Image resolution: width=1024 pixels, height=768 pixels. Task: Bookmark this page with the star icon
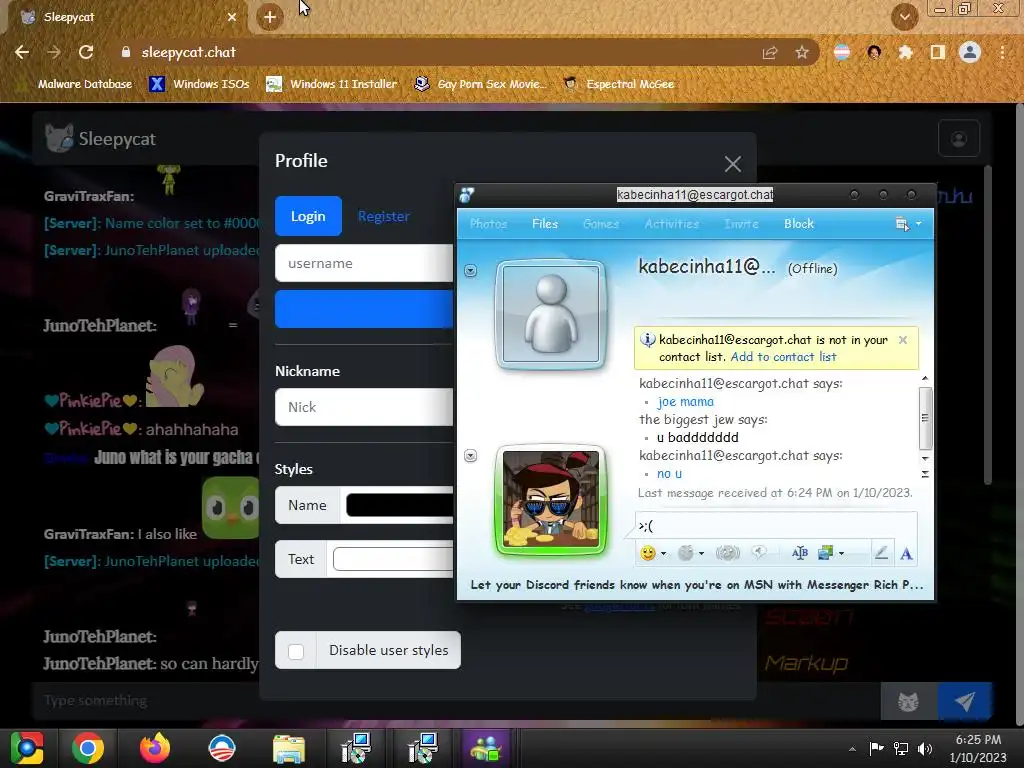[x=802, y=52]
